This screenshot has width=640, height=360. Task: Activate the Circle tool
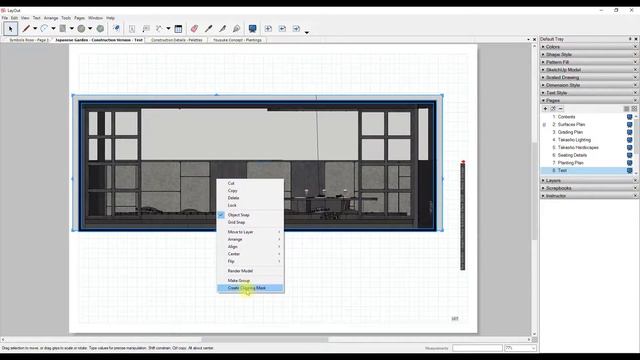click(x=81, y=29)
